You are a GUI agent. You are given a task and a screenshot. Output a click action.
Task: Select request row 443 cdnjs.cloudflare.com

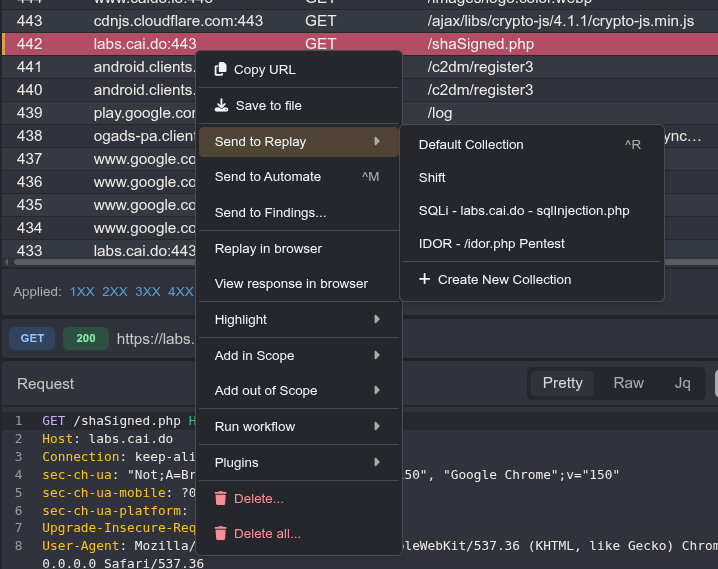point(360,21)
